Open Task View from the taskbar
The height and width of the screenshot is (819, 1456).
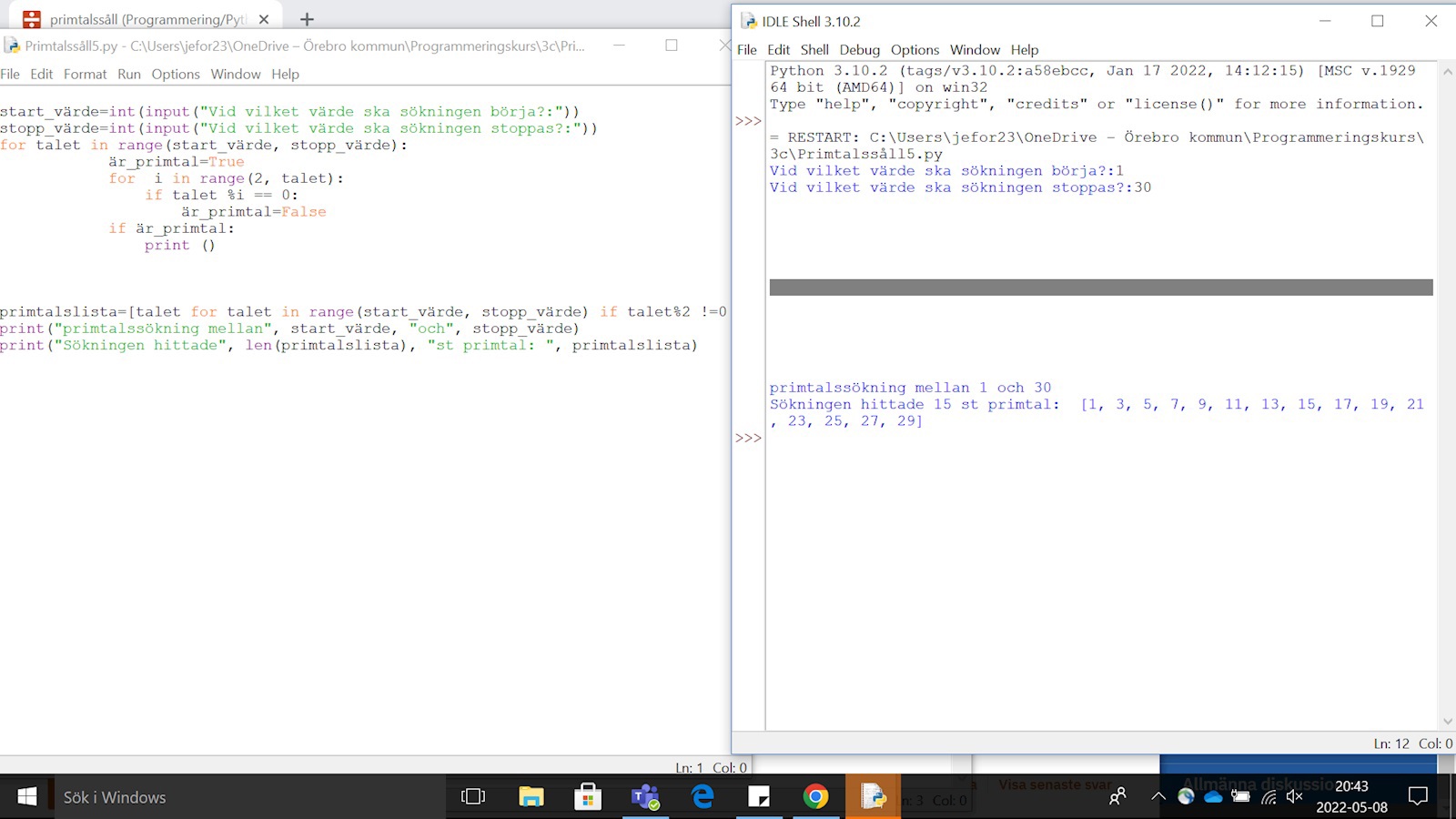(473, 797)
